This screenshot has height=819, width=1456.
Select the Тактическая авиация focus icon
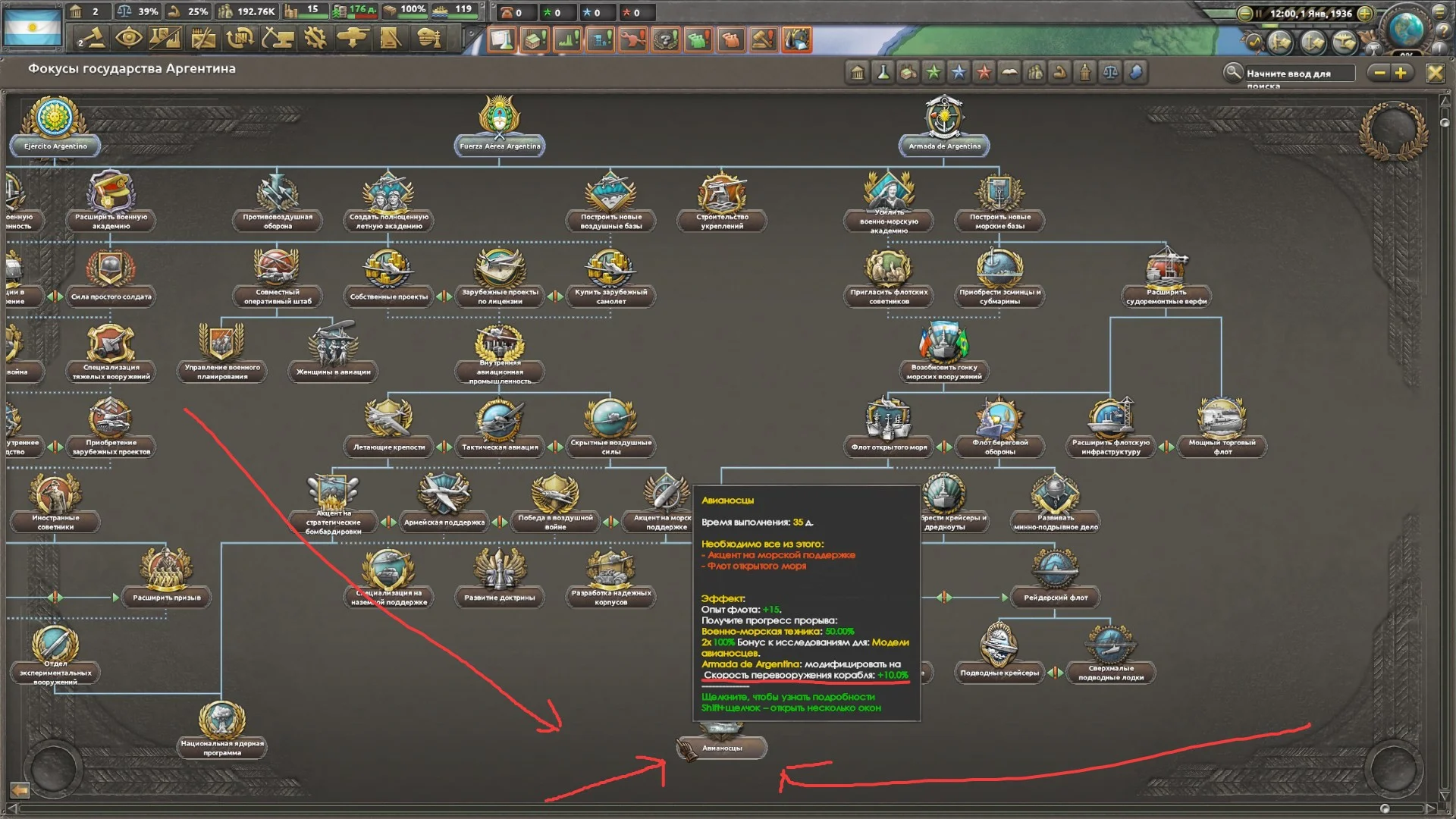[500, 419]
